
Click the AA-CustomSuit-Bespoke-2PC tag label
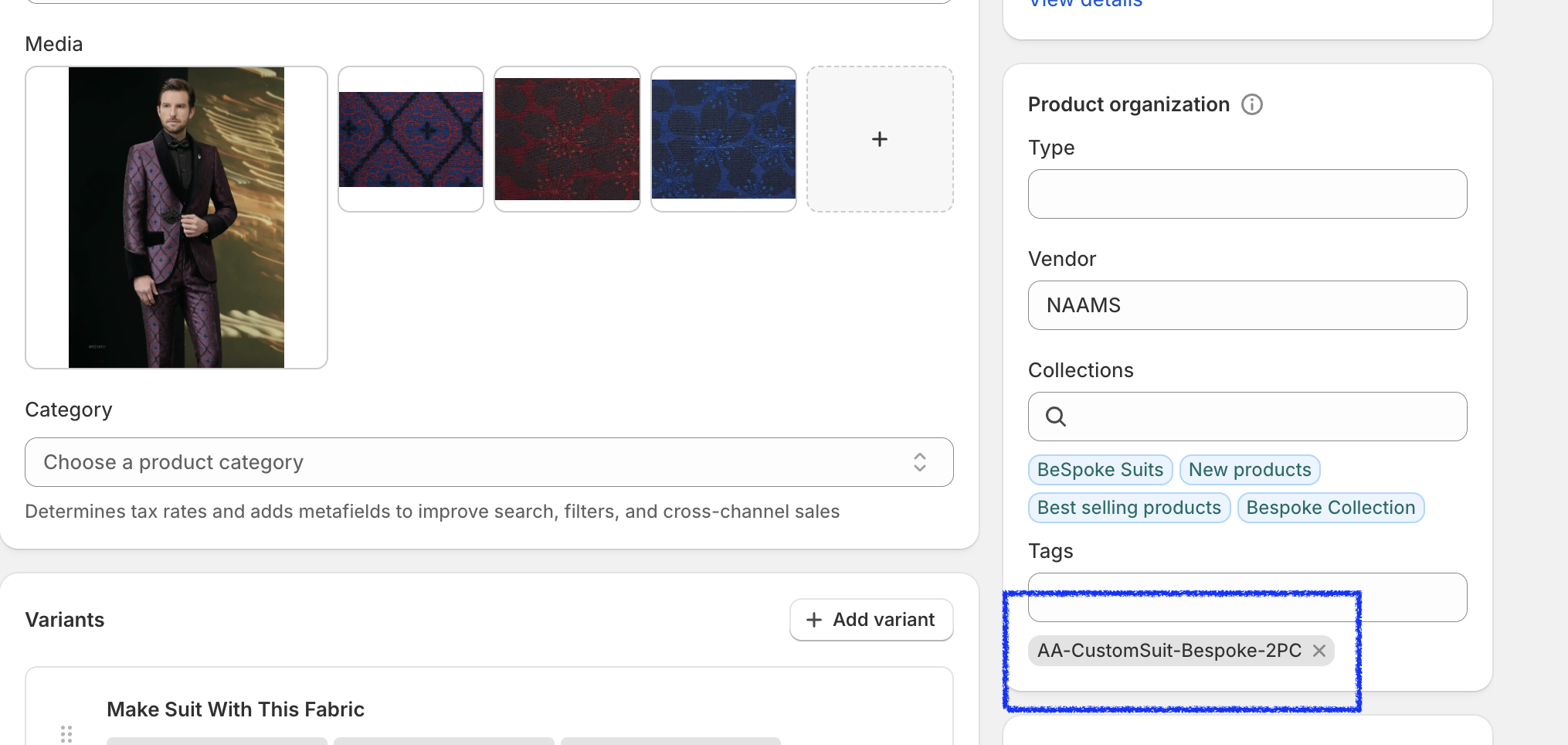coord(1169,651)
